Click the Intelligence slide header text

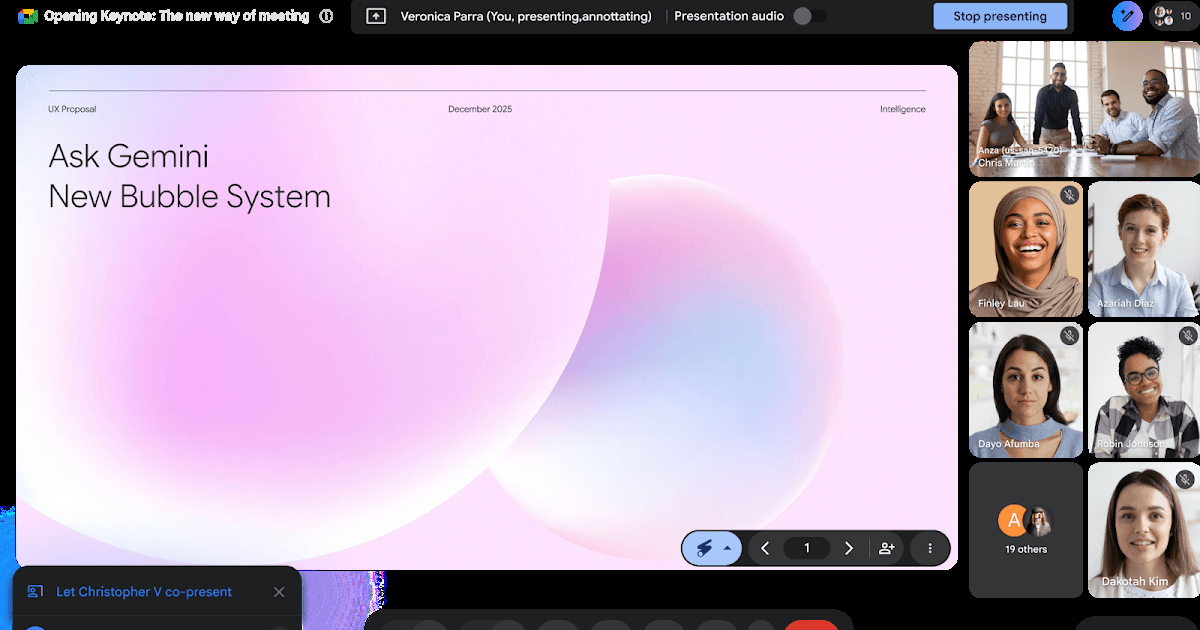tap(903, 109)
